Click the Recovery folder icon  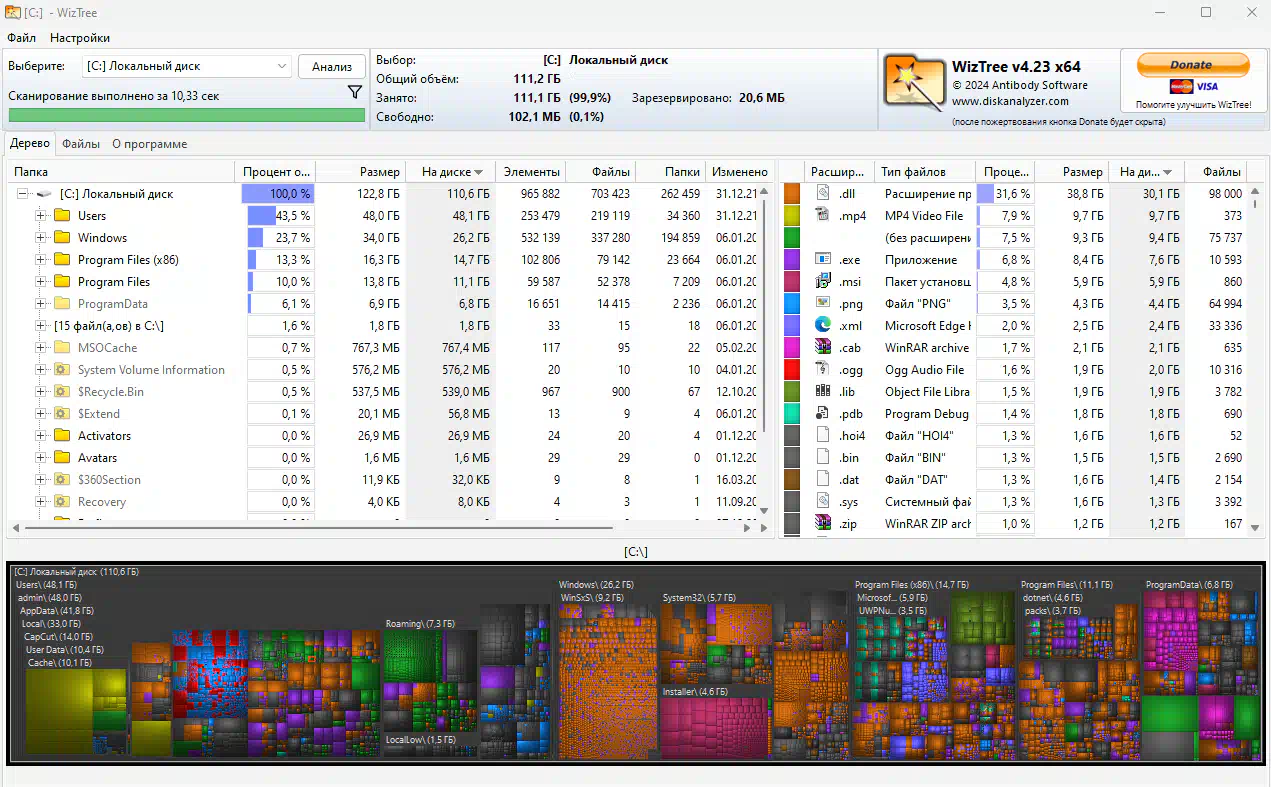tap(62, 502)
